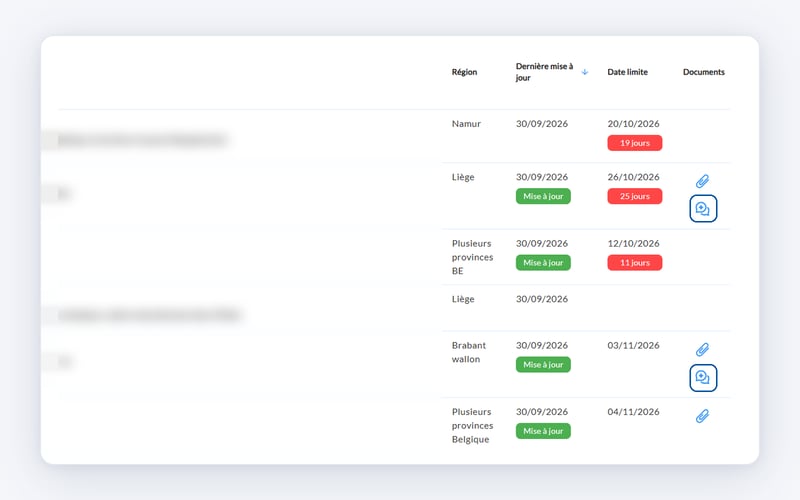The image size is (800, 500).
Task: Click the Mise à jour badge in the Plusieurs provinces Belgique row
Action: click(543, 431)
